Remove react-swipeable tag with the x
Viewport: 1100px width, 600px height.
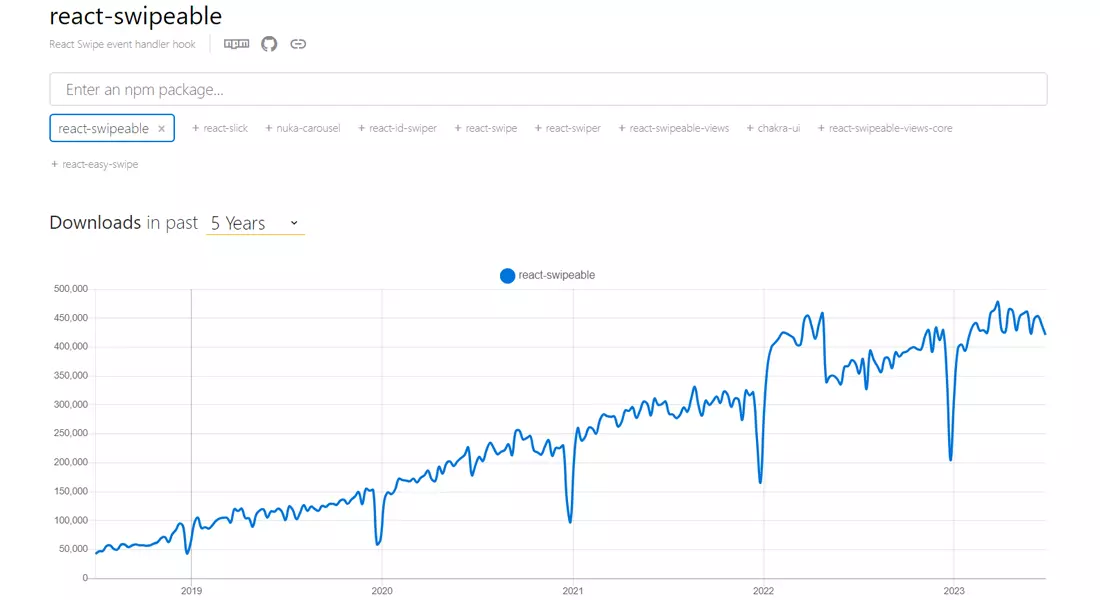pyautogui.click(x=161, y=128)
